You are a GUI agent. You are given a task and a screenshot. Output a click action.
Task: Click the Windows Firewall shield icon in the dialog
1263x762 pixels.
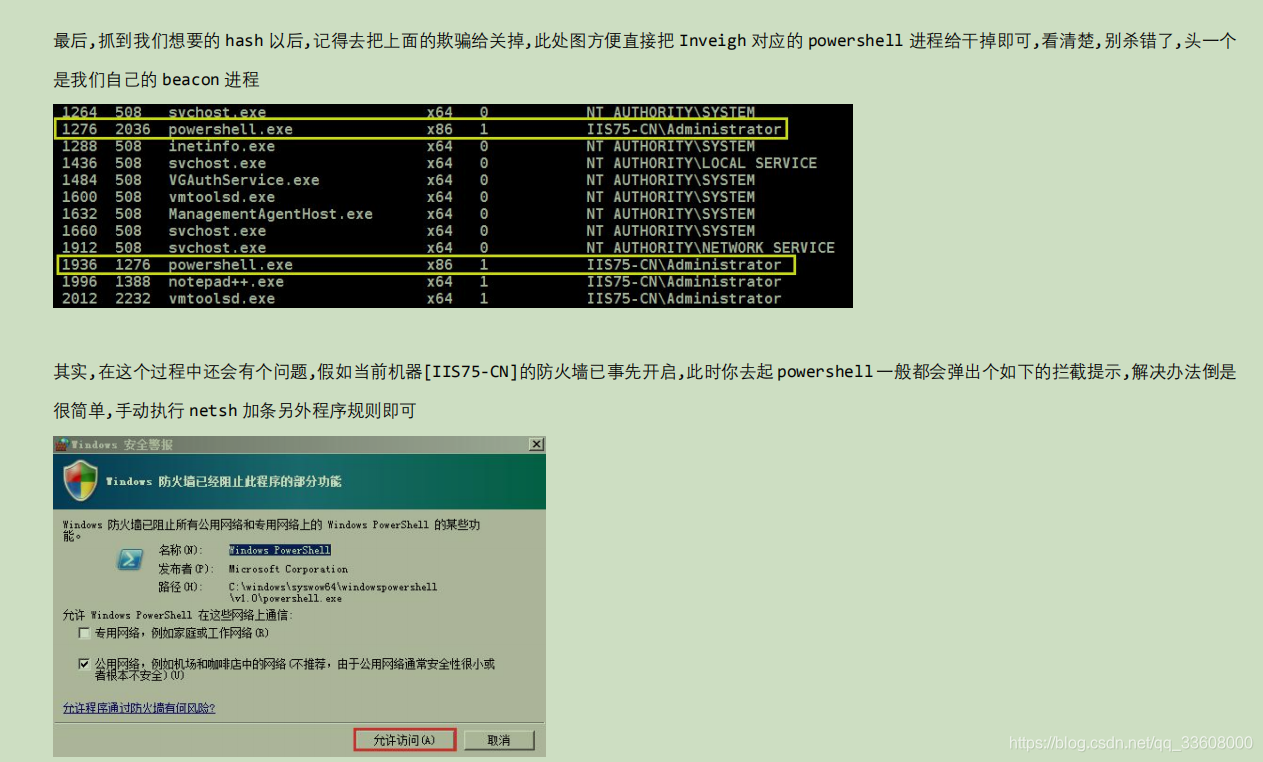pyautogui.click(x=80, y=481)
